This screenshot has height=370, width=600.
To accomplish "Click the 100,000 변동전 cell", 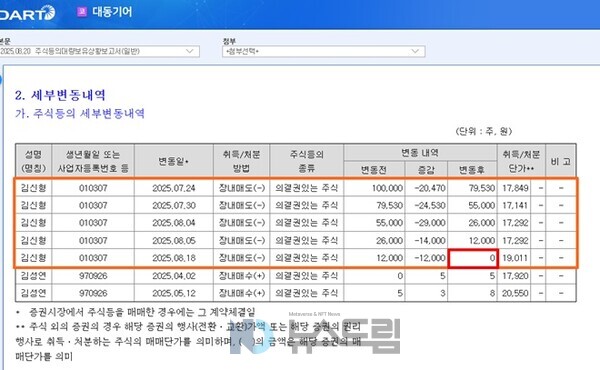I will coord(374,188).
